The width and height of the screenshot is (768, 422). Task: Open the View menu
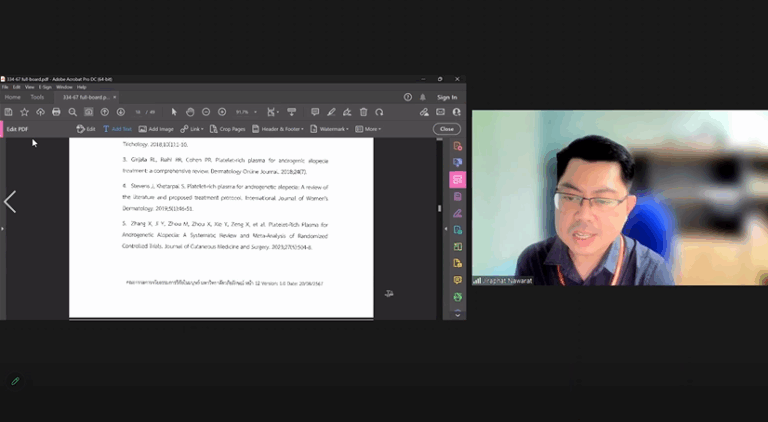pyautogui.click(x=31, y=87)
